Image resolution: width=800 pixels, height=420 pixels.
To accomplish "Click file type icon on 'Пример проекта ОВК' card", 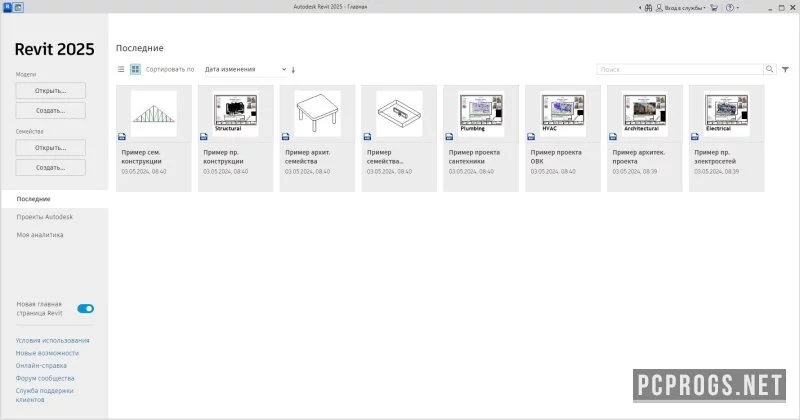I will (x=531, y=137).
